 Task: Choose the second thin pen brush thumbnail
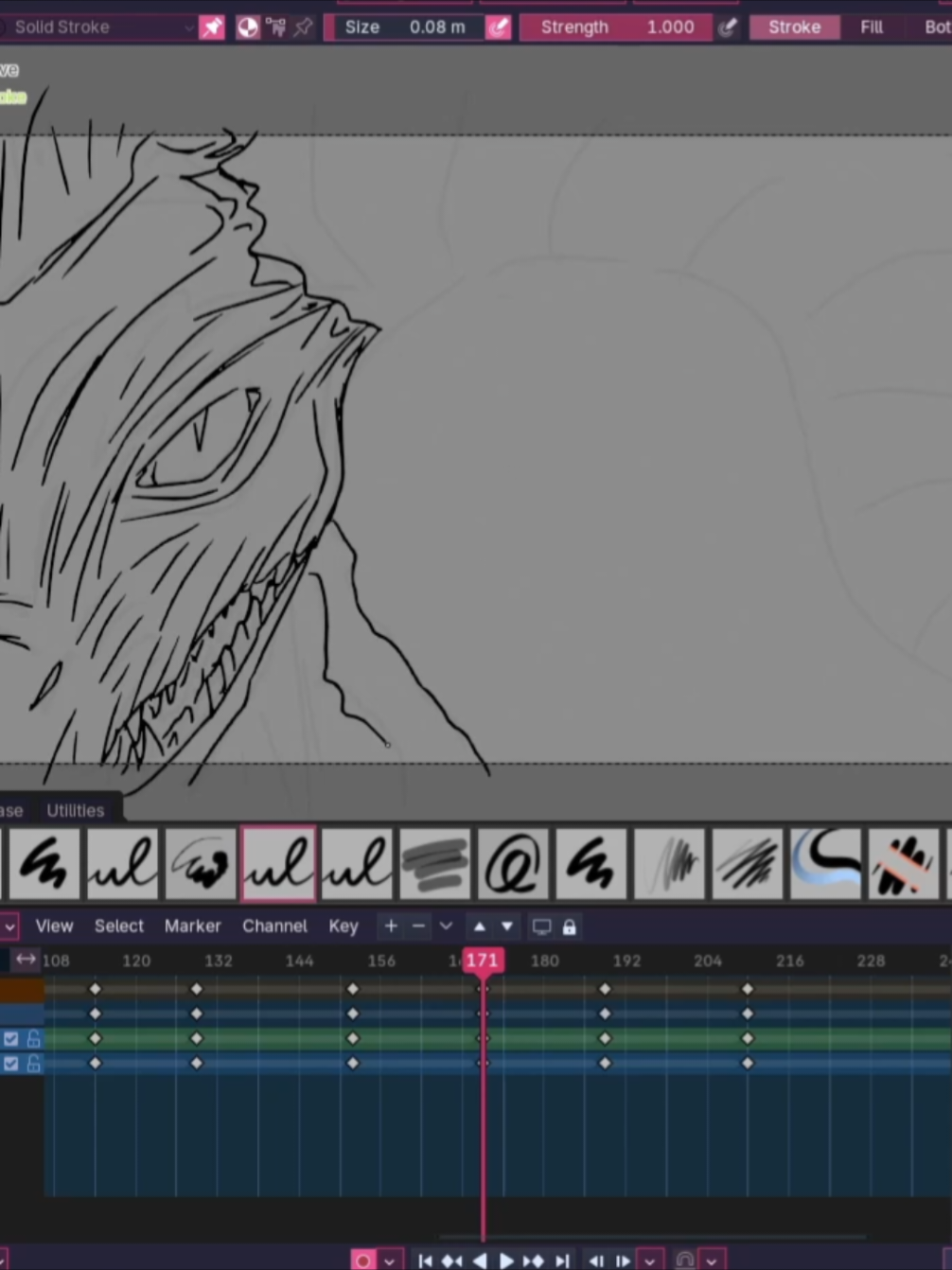(x=122, y=864)
